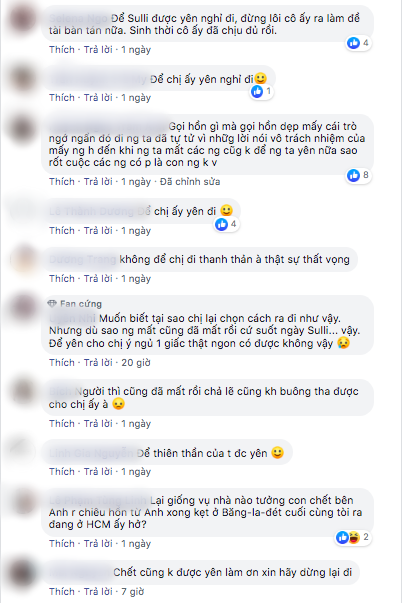Viewport: 402px width, 603px height.
Task: Click Fan cứng diamond badge icon
Action: (x=52, y=304)
